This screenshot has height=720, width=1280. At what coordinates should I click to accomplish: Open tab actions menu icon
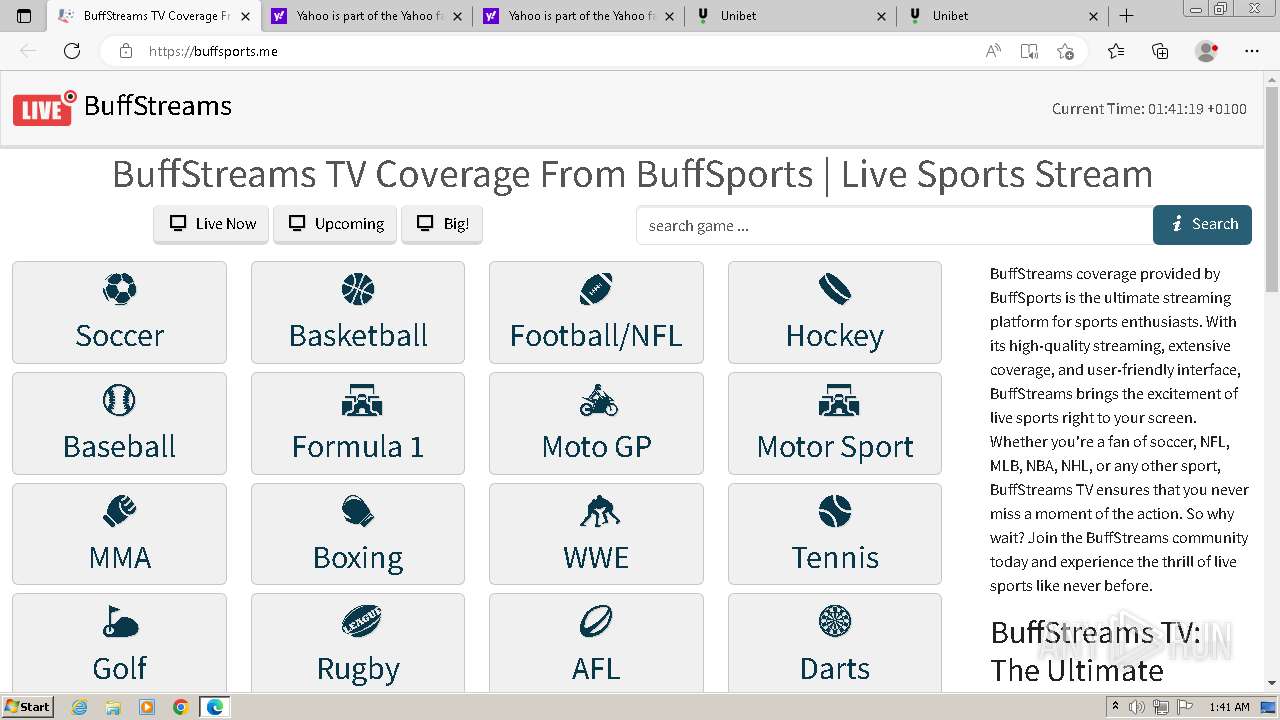25,16
